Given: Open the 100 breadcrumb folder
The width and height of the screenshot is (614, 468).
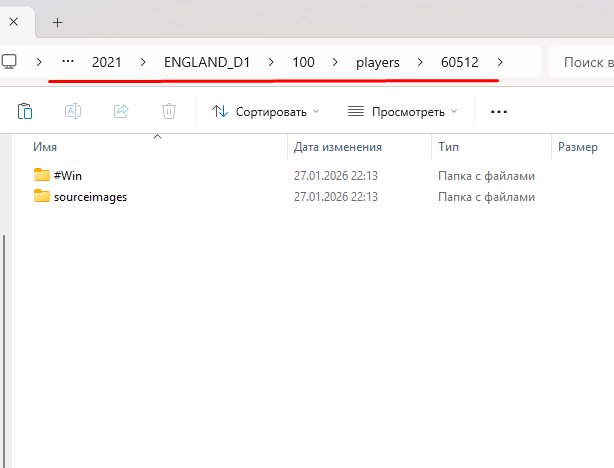Looking at the screenshot, I should pyautogui.click(x=303, y=62).
